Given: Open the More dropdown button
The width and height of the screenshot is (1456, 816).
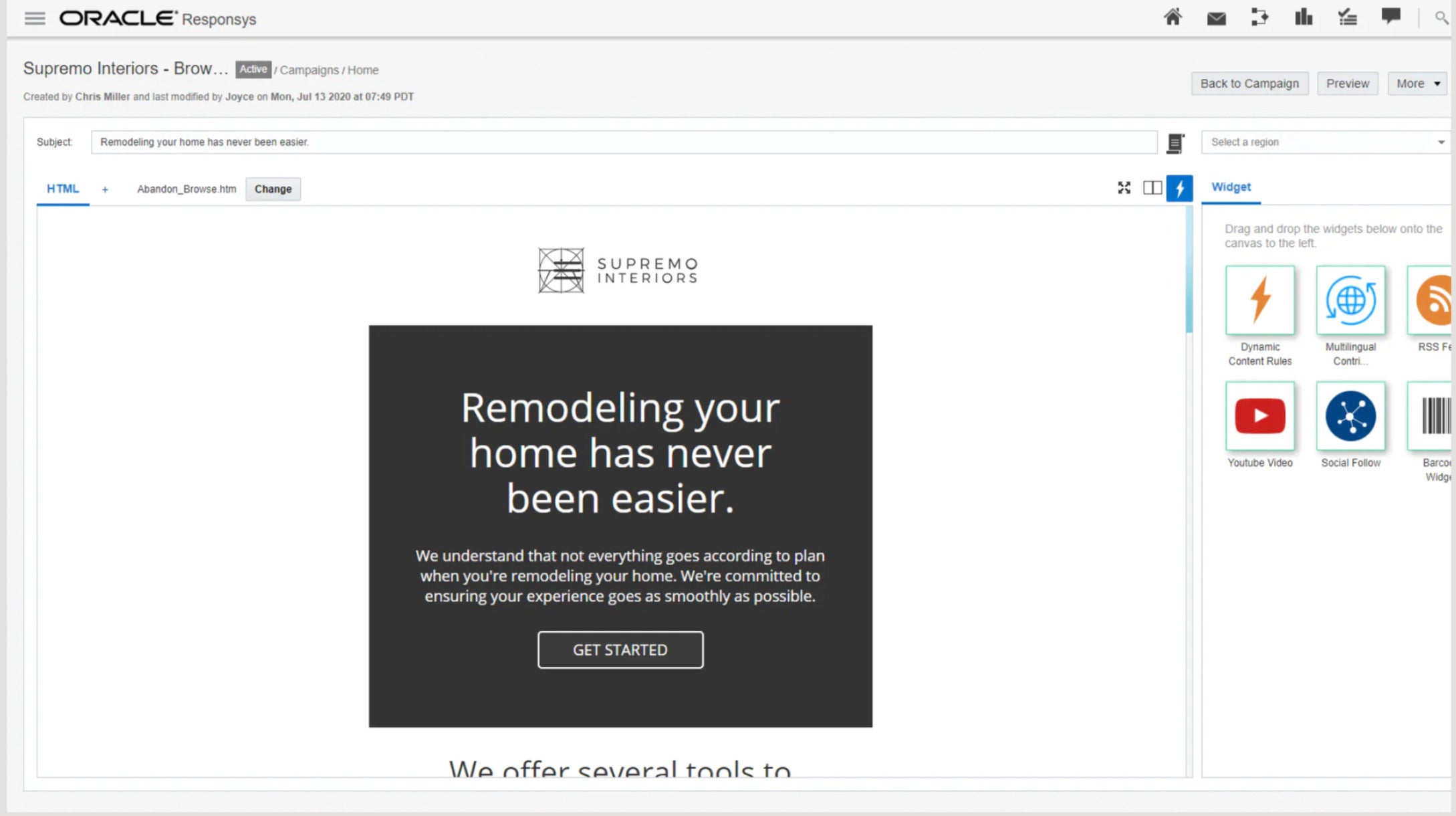Looking at the screenshot, I should [x=1417, y=84].
